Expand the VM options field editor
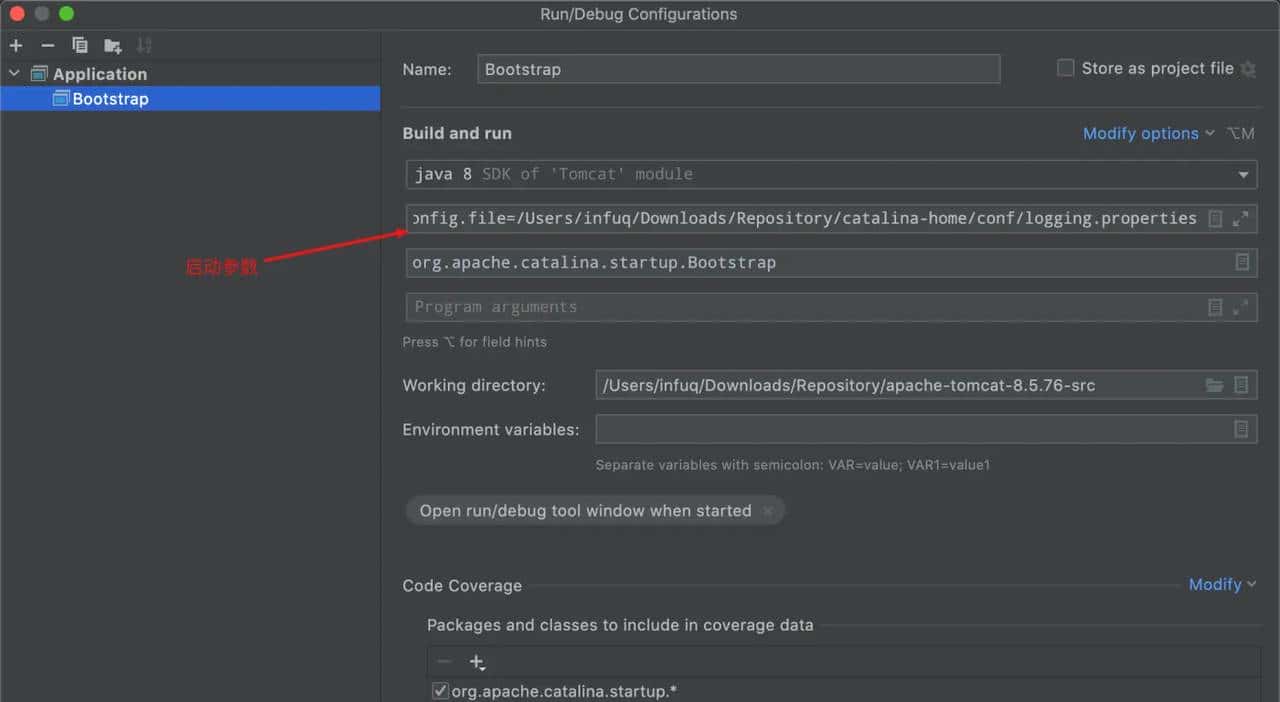This screenshot has height=702, width=1280. 1241,219
